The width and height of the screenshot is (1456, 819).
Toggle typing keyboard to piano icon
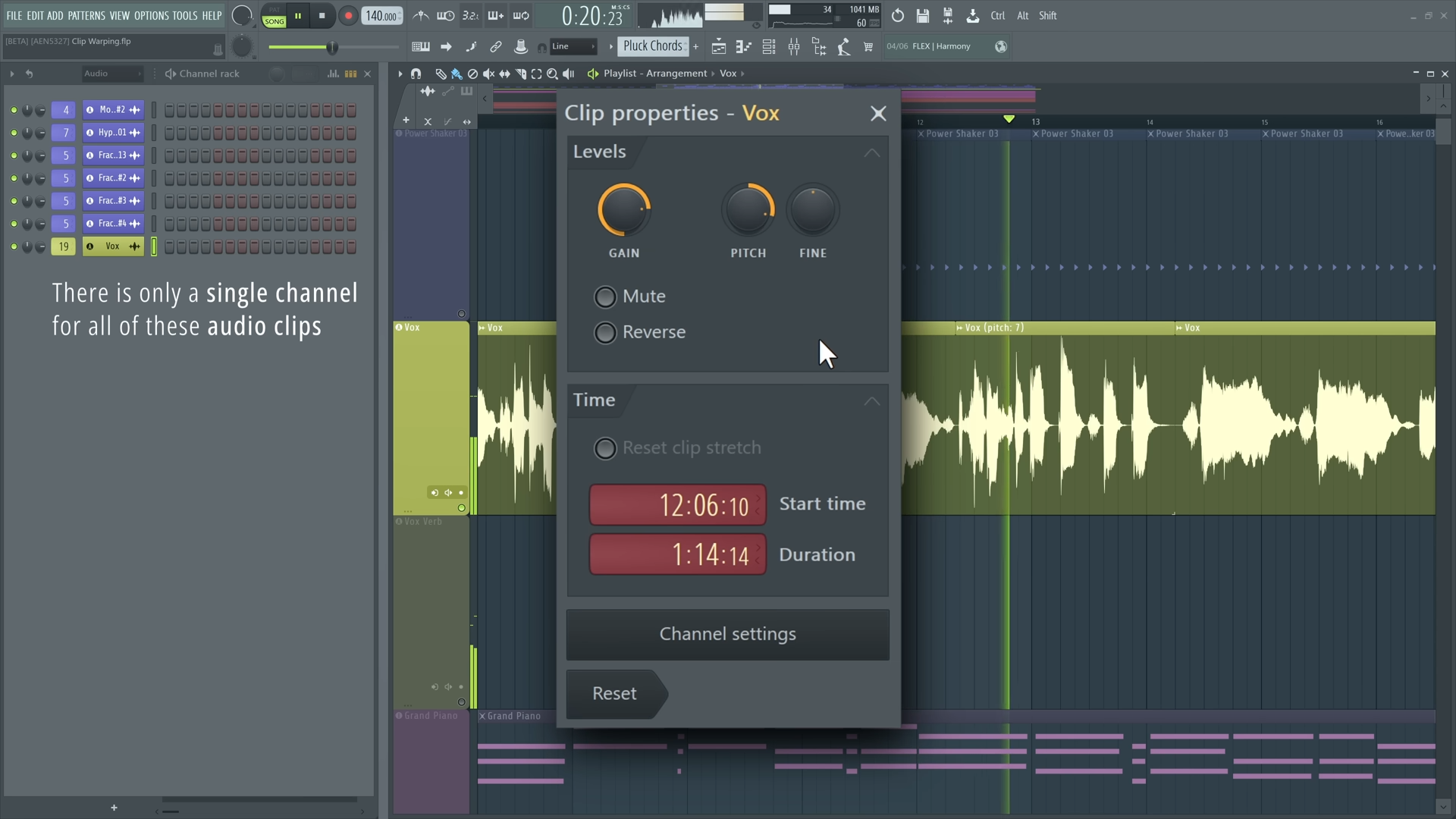click(421, 47)
